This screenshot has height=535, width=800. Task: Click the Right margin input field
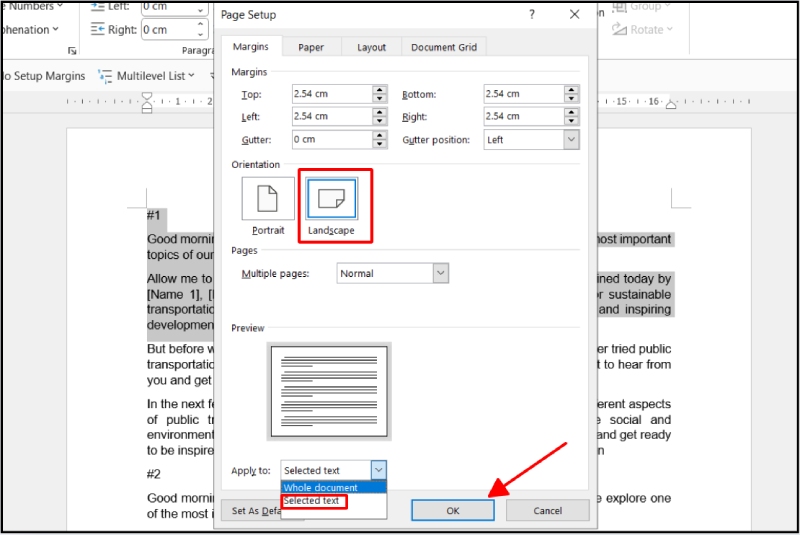pyautogui.click(x=524, y=116)
